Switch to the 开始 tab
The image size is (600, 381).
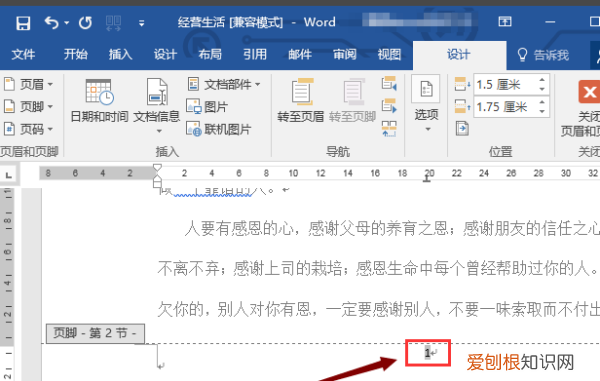click(x=75, y=54)
